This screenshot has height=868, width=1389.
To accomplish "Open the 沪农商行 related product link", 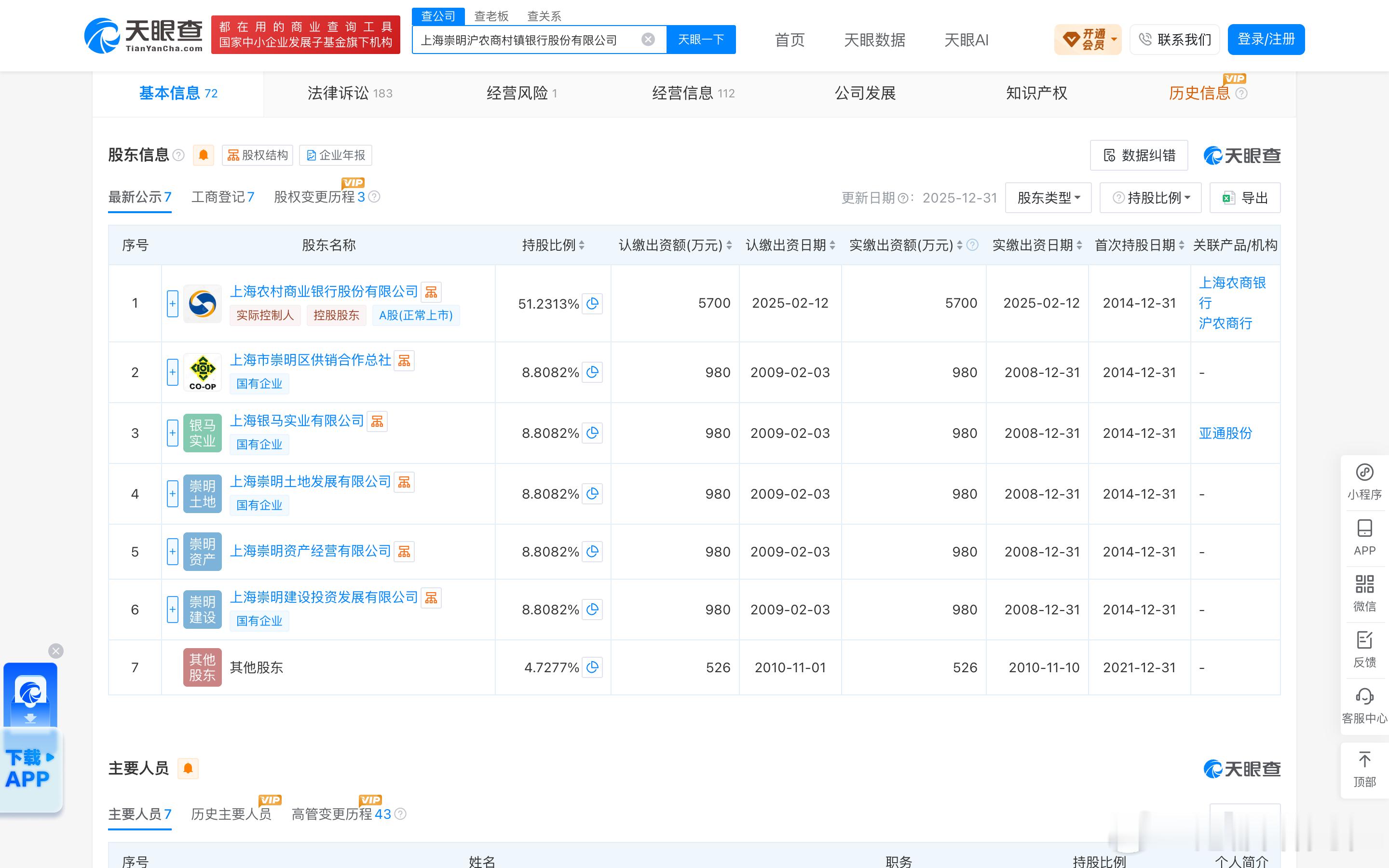I will [1226, 323].
